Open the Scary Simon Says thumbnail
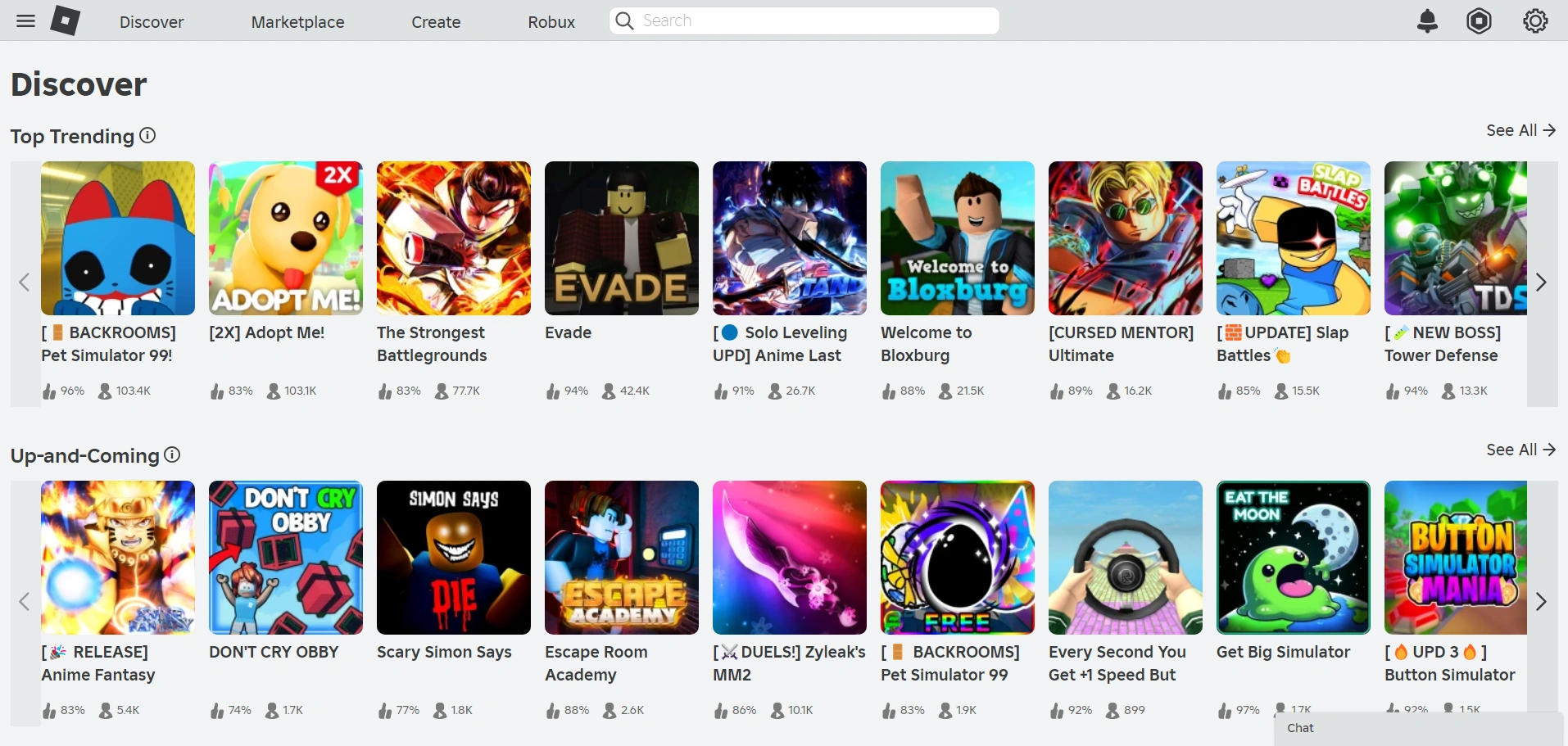 tap(454, 558)
